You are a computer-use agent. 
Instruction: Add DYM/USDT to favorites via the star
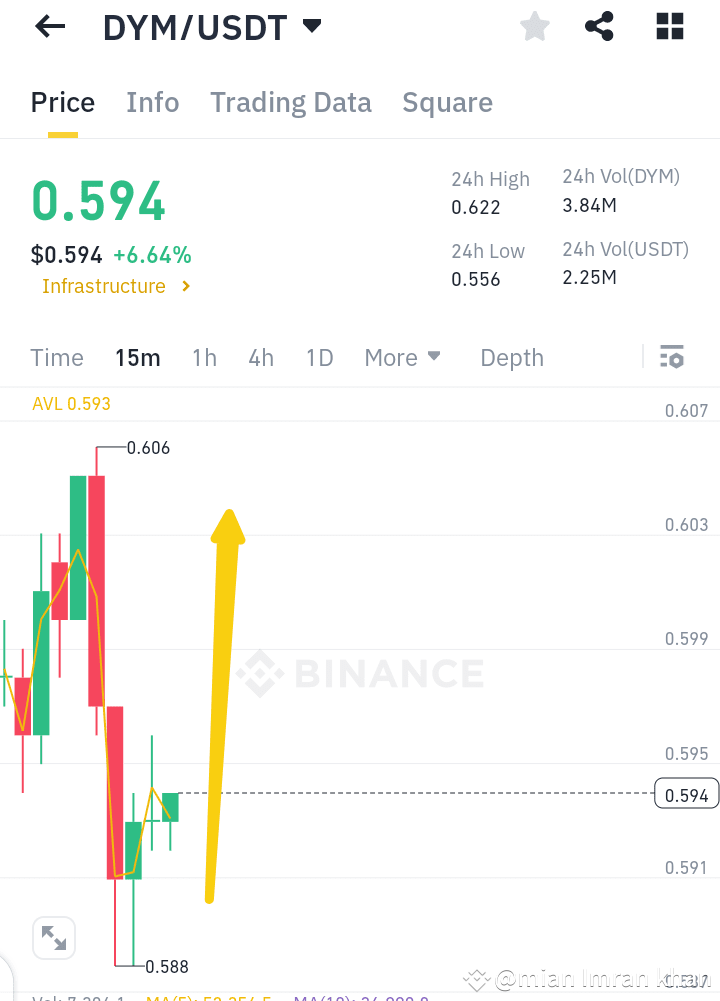point(534,26)
